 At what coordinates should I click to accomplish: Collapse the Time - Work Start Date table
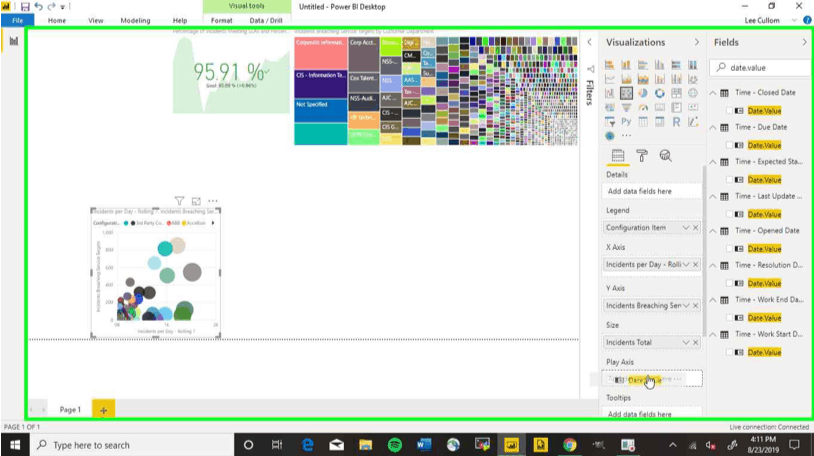[x=713, y=334]
